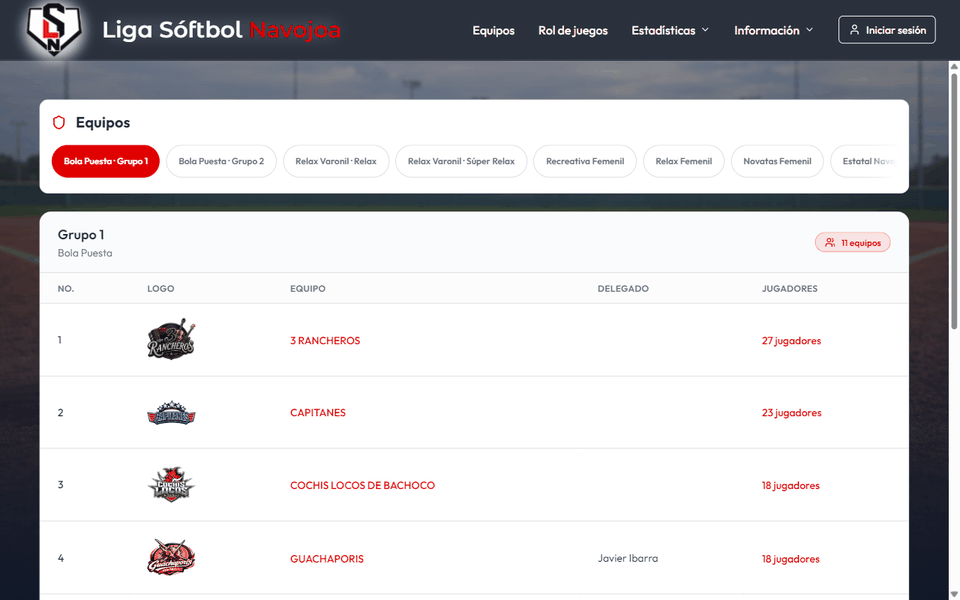The image size is (960, 600).
Task: Click the DELEGADO column header
Action: [623, 288]
